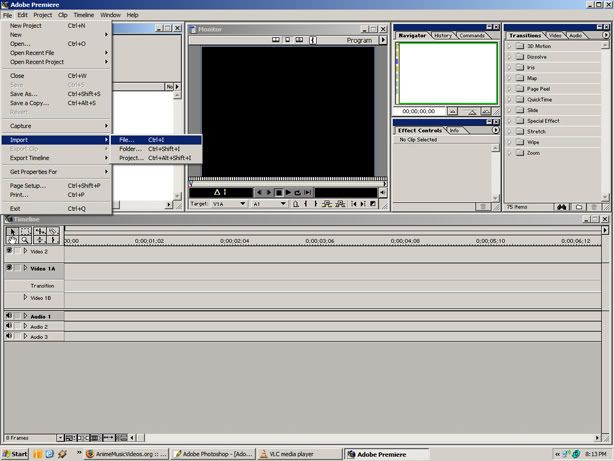Open the Transitions palette flyout menu arrow
Viewport: 614px width, 461px height.
coord(606,35)
